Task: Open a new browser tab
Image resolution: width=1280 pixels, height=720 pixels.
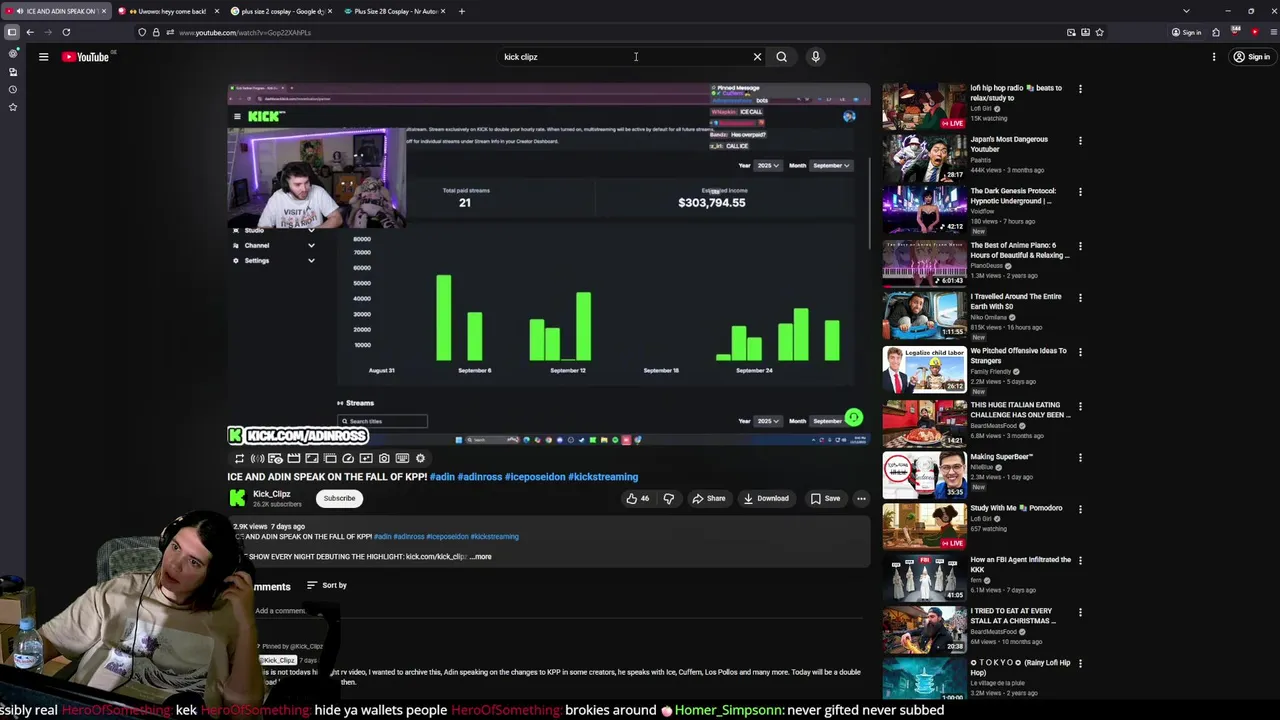Action: [x=461, y=11]
